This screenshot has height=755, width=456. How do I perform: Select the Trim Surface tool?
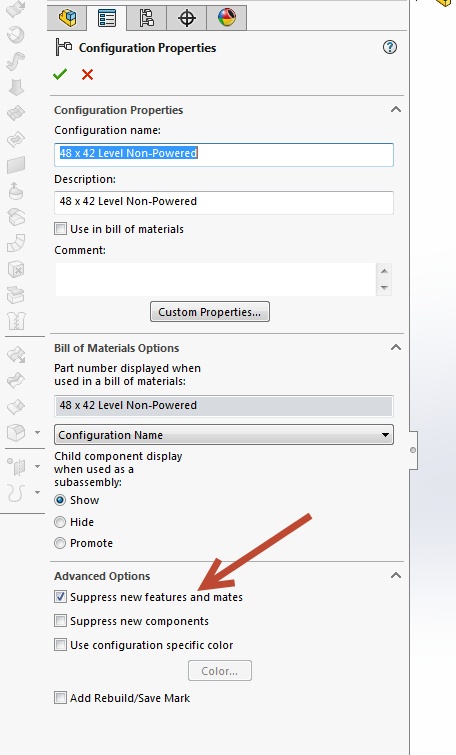(x=16, y=381)
